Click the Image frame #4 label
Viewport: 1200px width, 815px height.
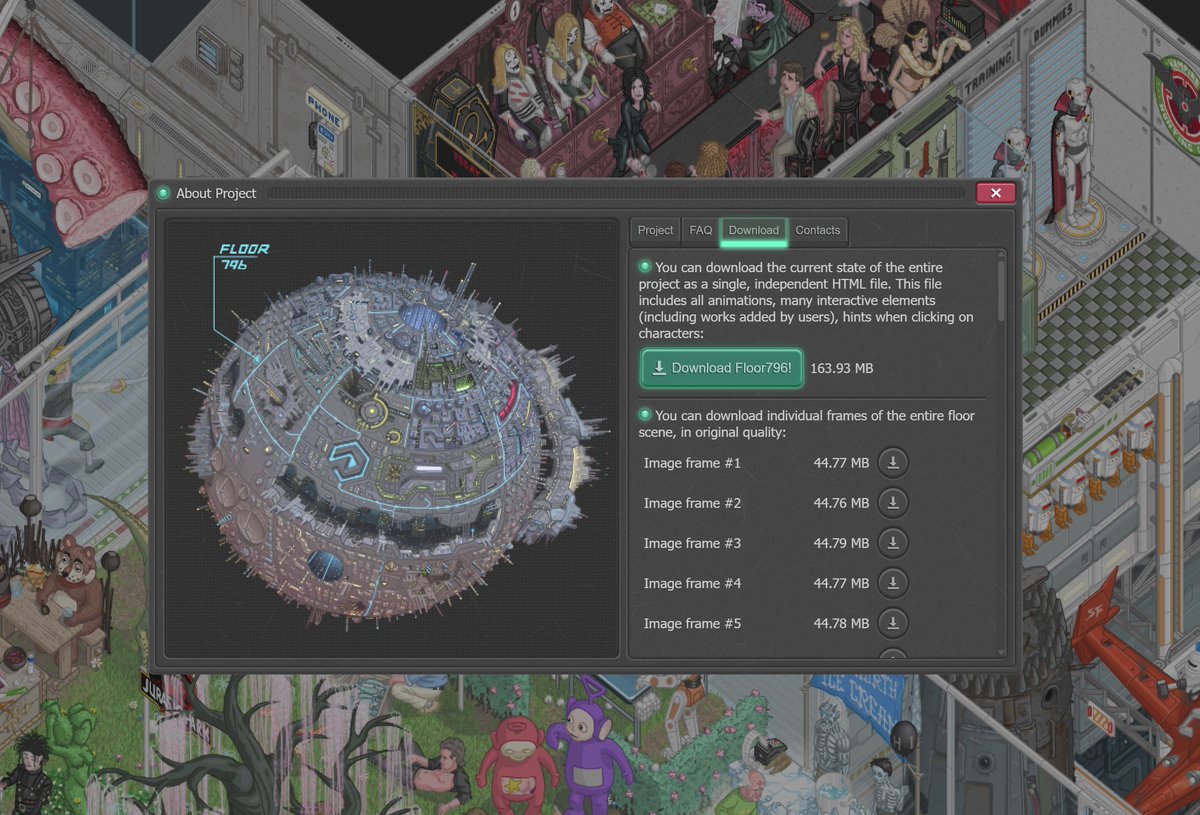692,583
